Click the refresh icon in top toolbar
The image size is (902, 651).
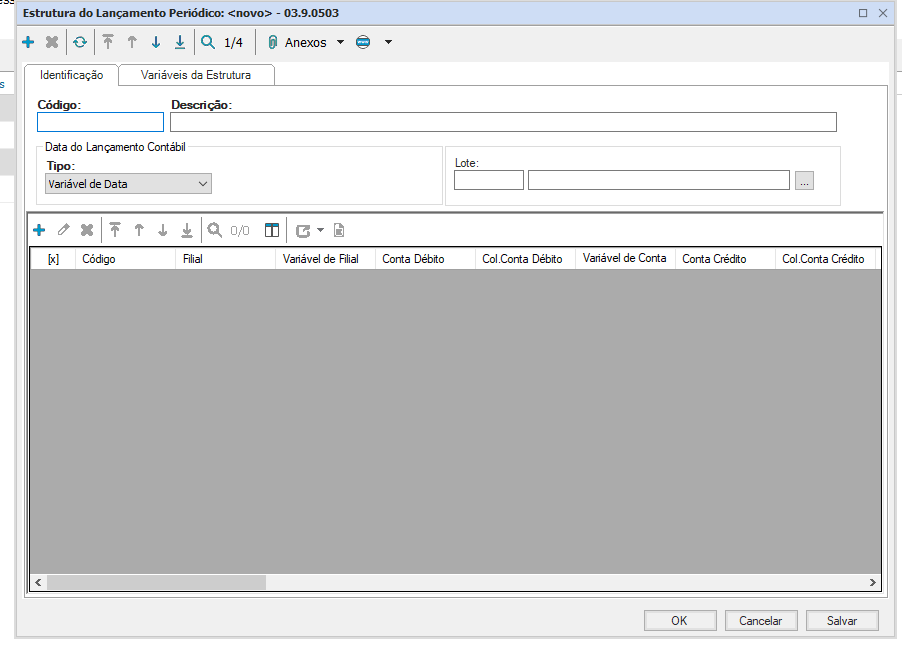(x=79, y=43)
